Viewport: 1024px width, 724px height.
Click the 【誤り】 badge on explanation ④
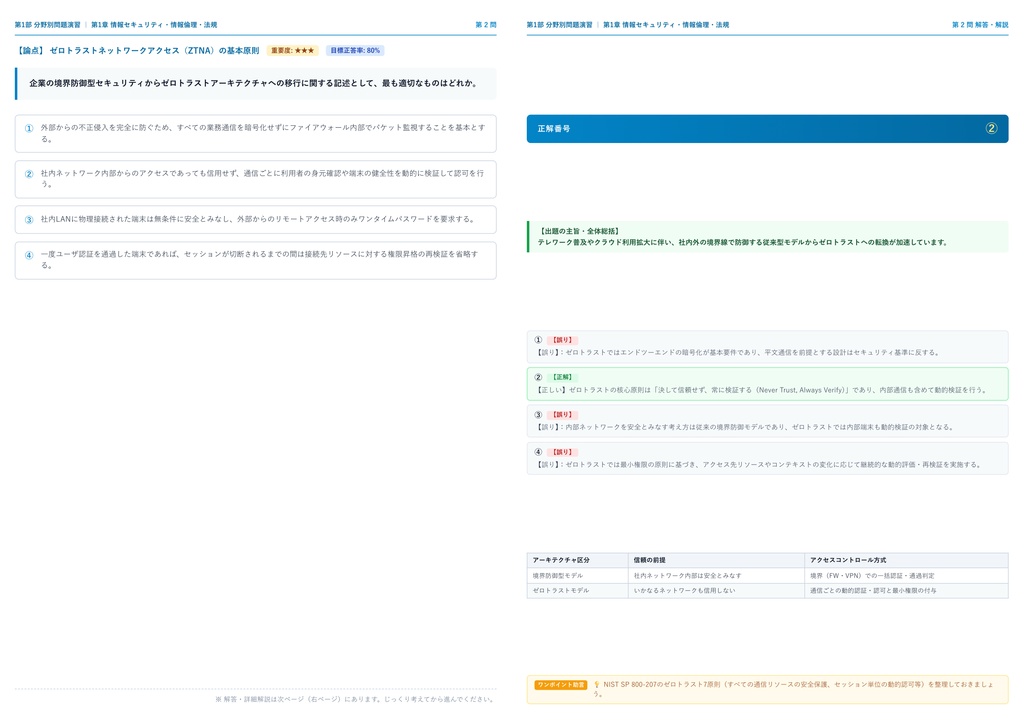[562, 451]
